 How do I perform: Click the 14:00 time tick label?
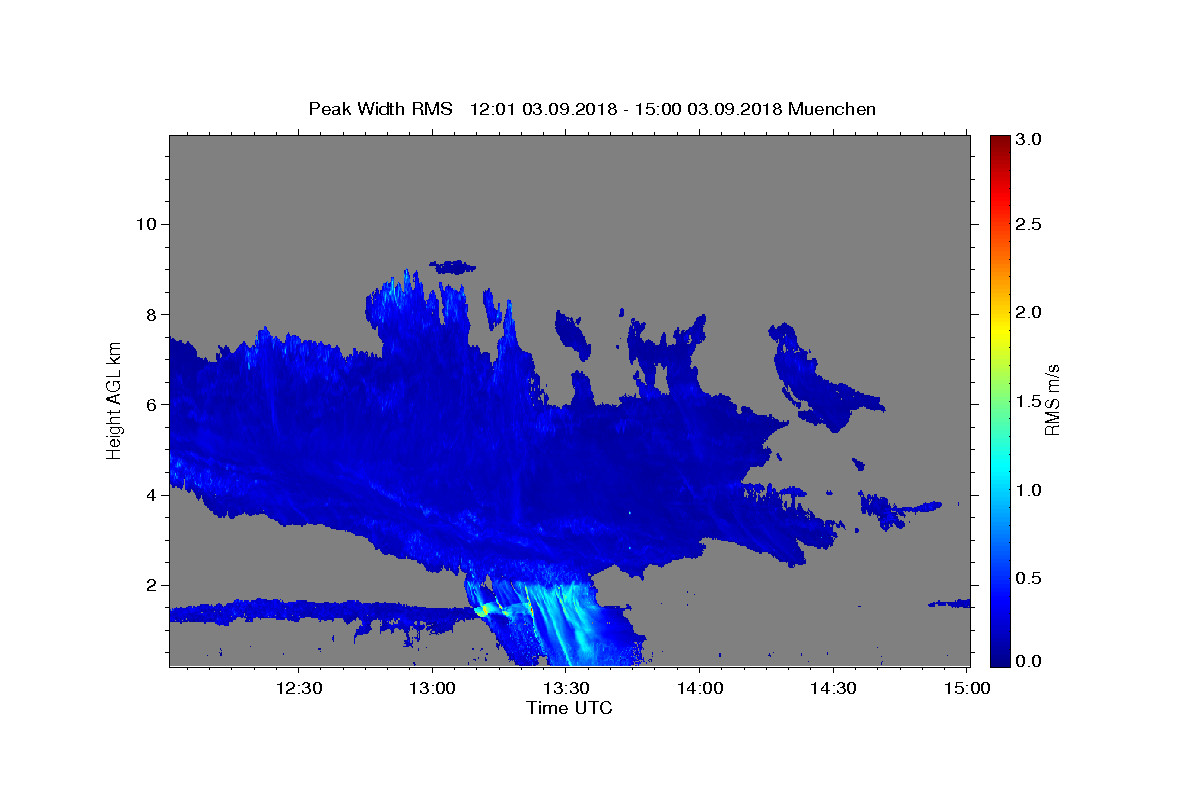click(700, 688)
